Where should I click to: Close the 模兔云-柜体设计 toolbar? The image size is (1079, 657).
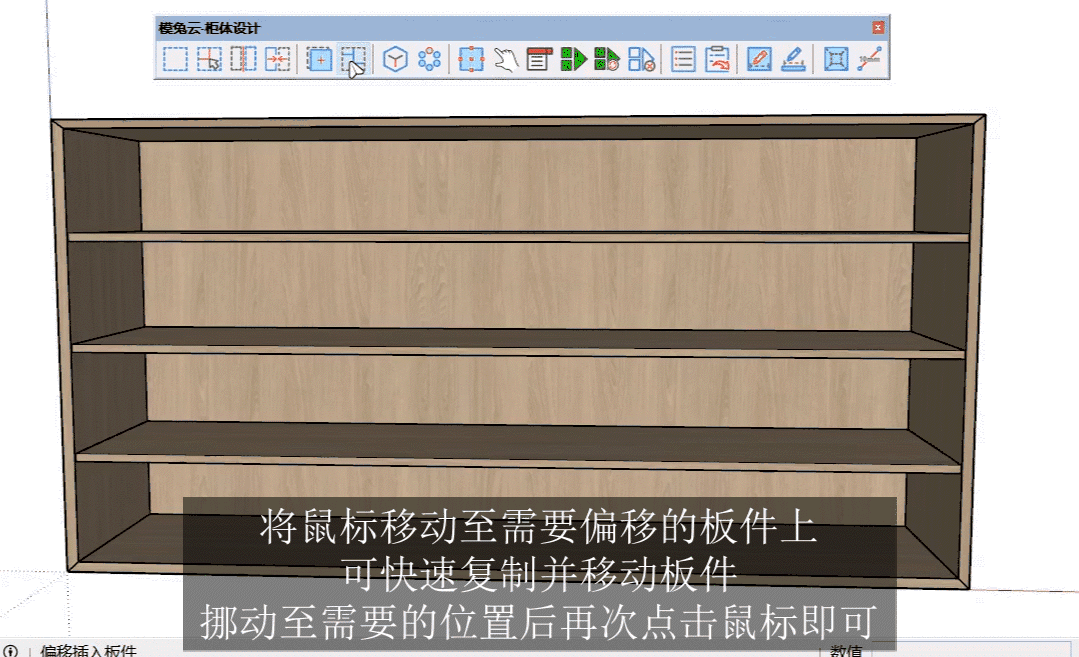(878, 28)
